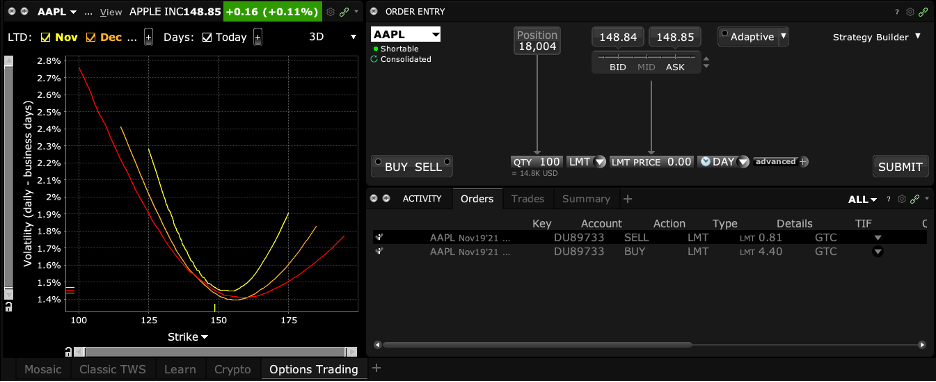The image size is (936, 382).
Task: Add a new workspace tab at bottom
Action: pyautogui.click(x=376, y=368)
